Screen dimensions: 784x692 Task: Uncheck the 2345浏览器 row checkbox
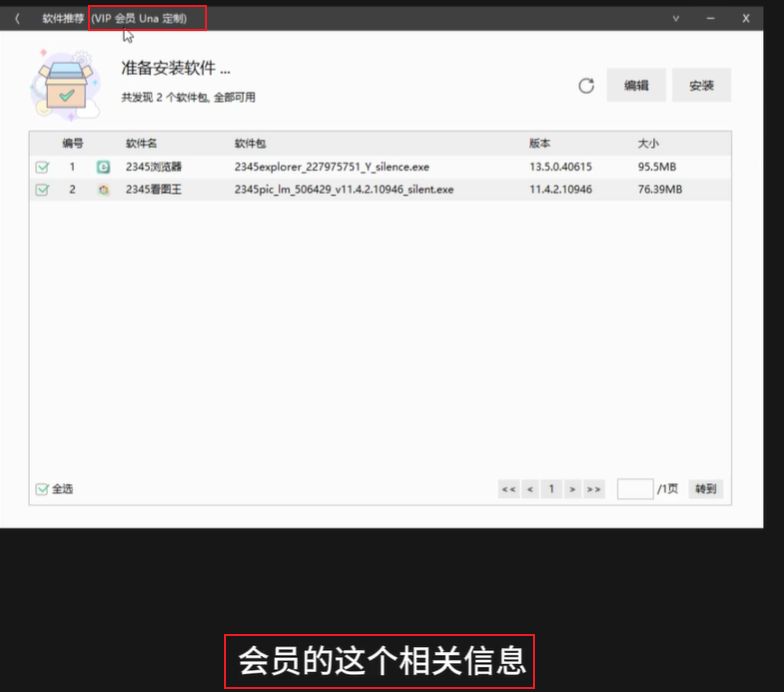tap(42, 167)
